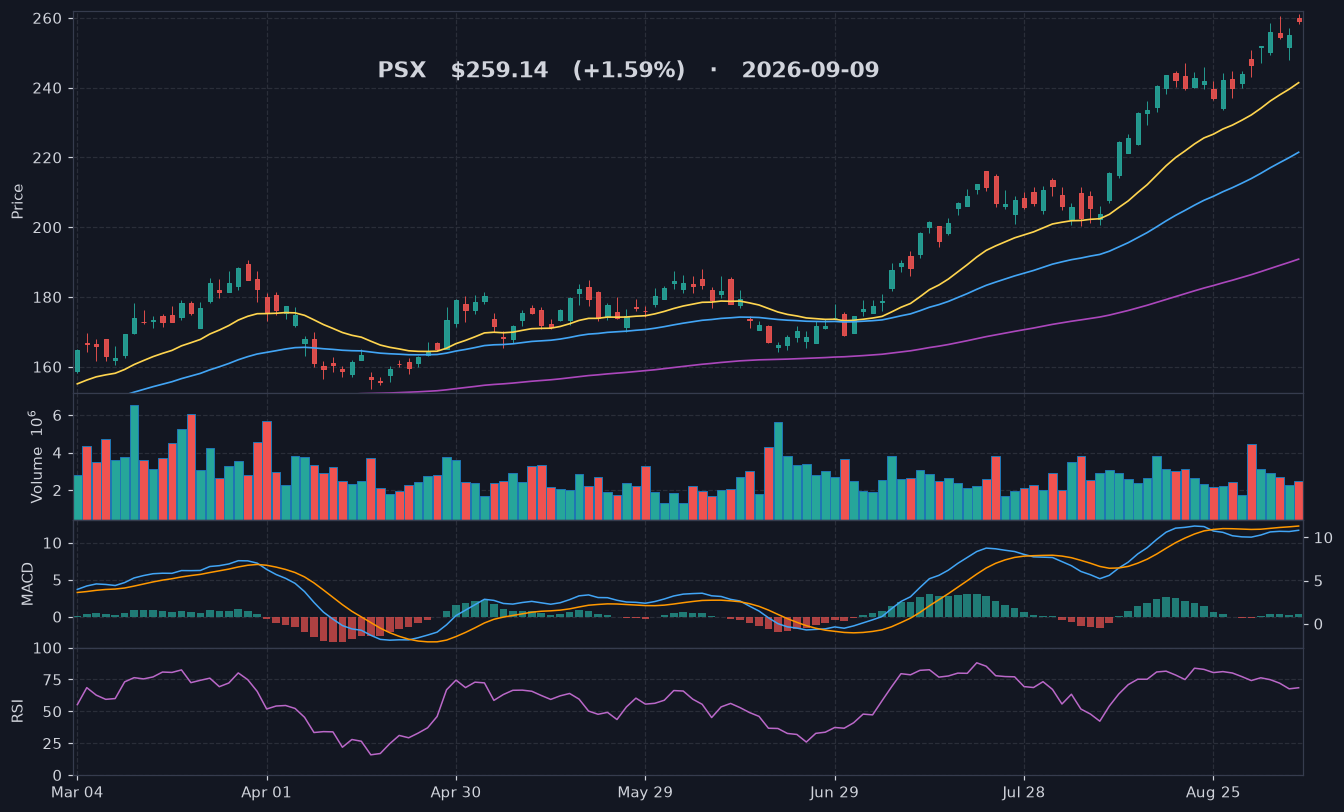This screenshot has width=1344, height=812.
Task: Click the $259.14 price in title
Action: (x=499, y=71)
